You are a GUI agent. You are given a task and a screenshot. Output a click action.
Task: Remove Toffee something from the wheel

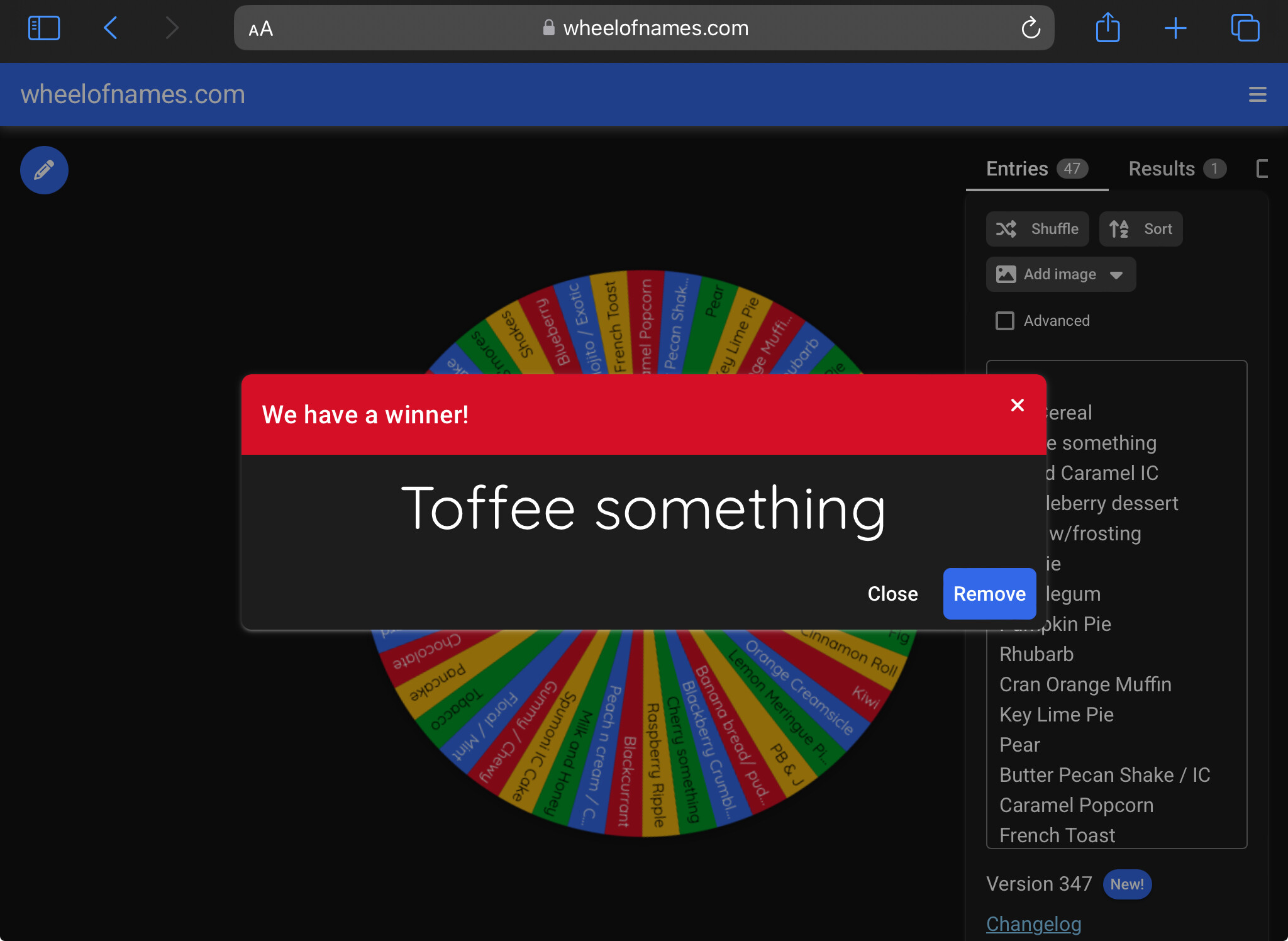point(989,594)
